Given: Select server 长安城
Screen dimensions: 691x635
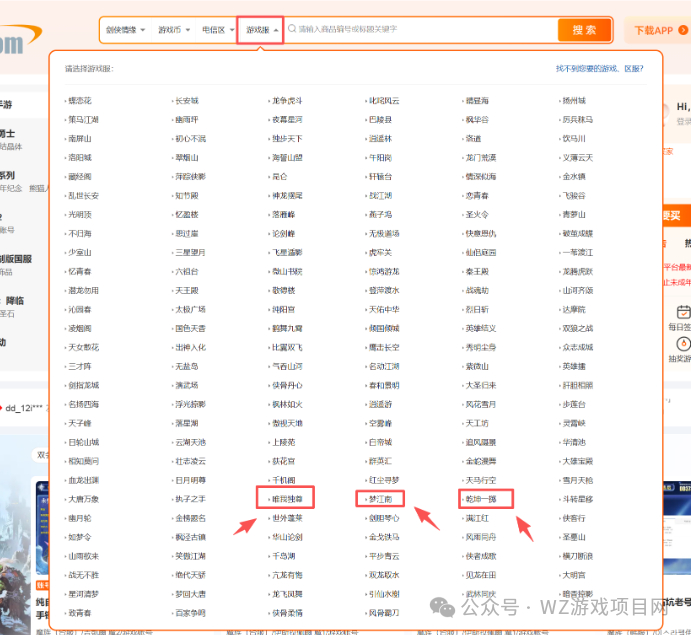Looking at the screenshot, I should tap(187, 101).
